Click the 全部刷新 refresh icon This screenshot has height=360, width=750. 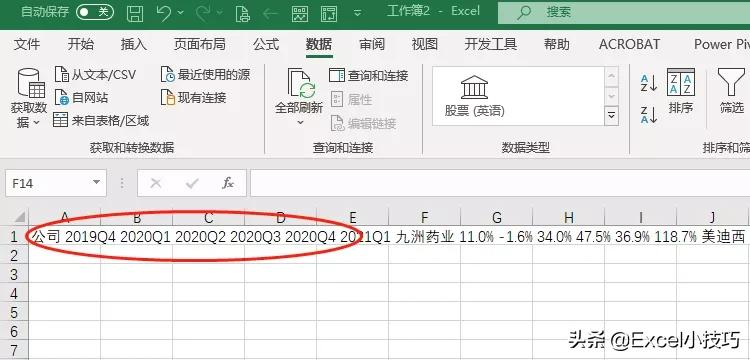tap(300, 84)
